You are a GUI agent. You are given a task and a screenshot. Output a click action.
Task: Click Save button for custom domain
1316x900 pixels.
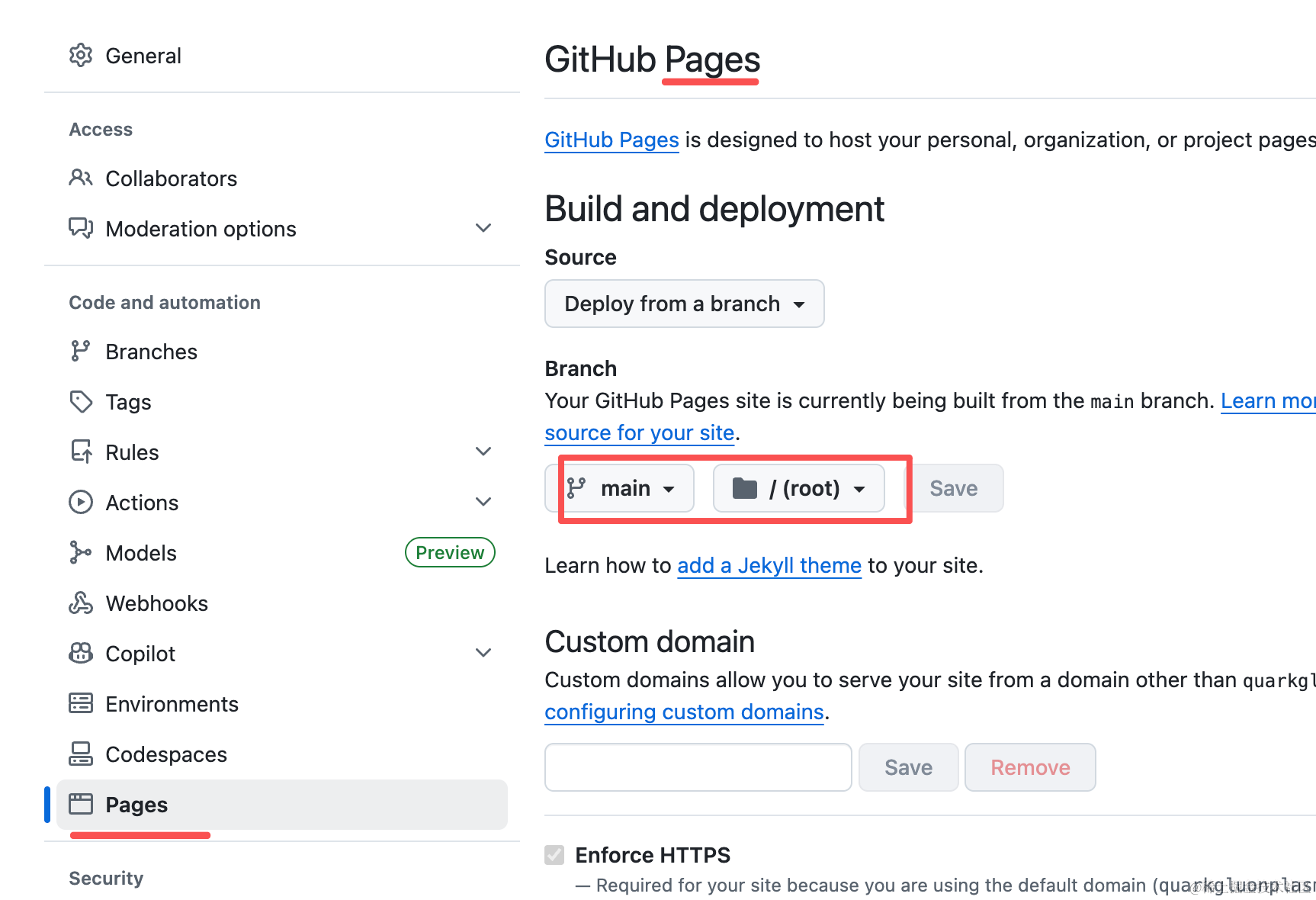(908, 767)
